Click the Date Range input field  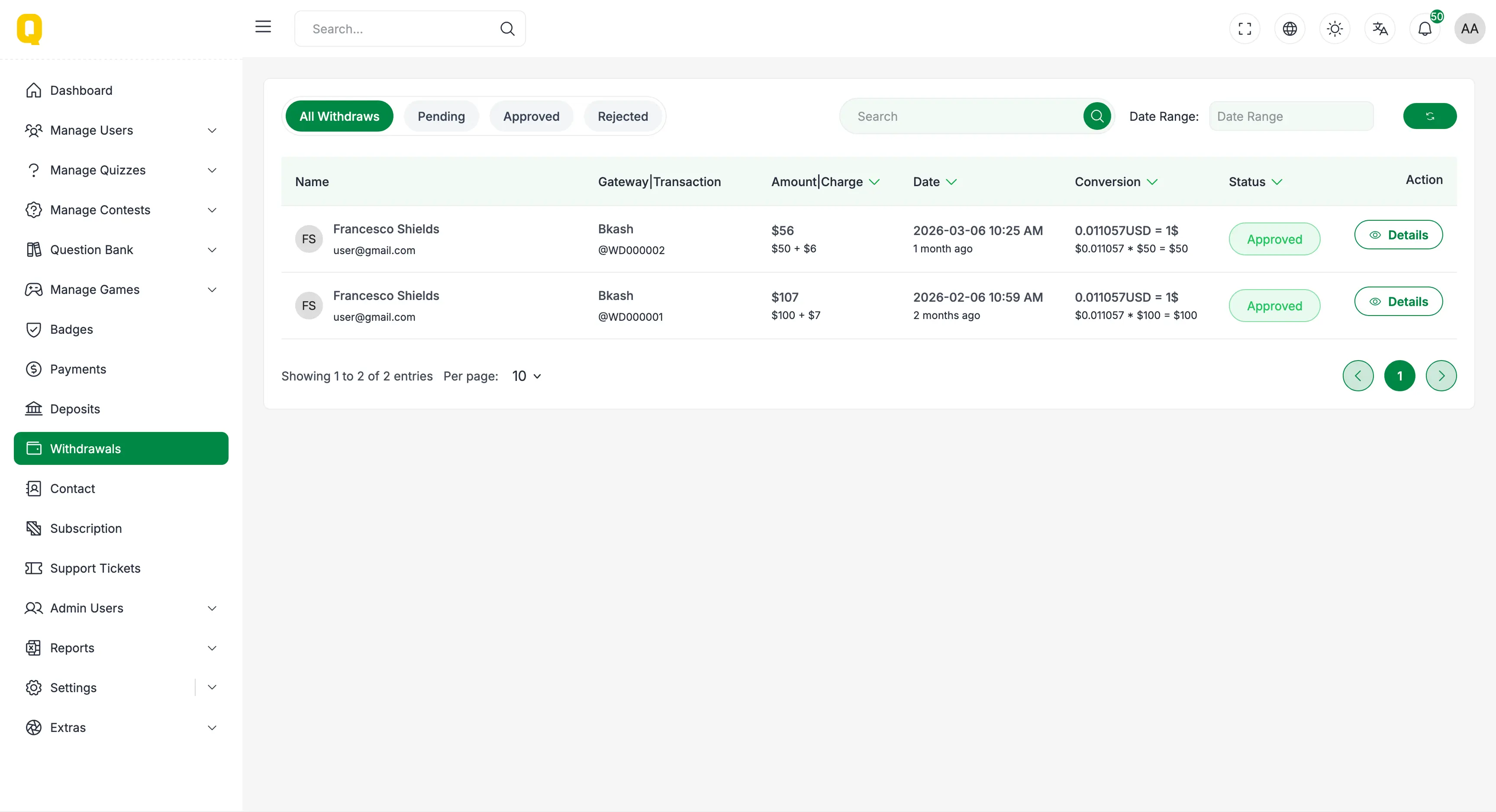tap(1291, 116)
